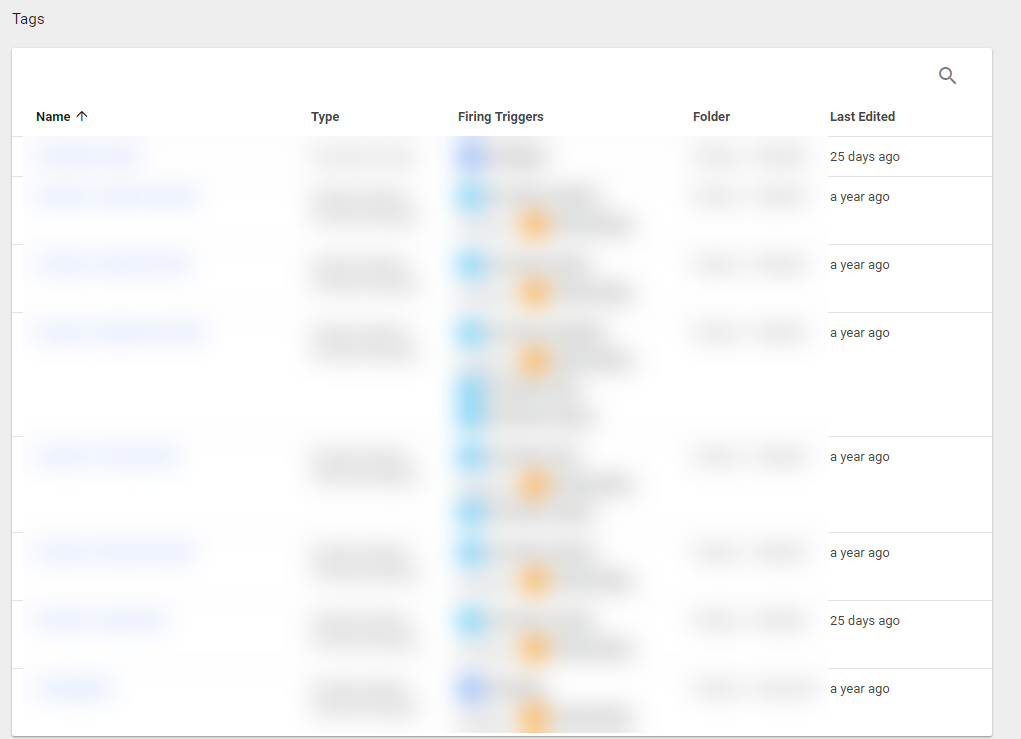This screenshot has height=739, width=1021.
Task: Open the tag name link in the last row
Action: pos(73,688)
